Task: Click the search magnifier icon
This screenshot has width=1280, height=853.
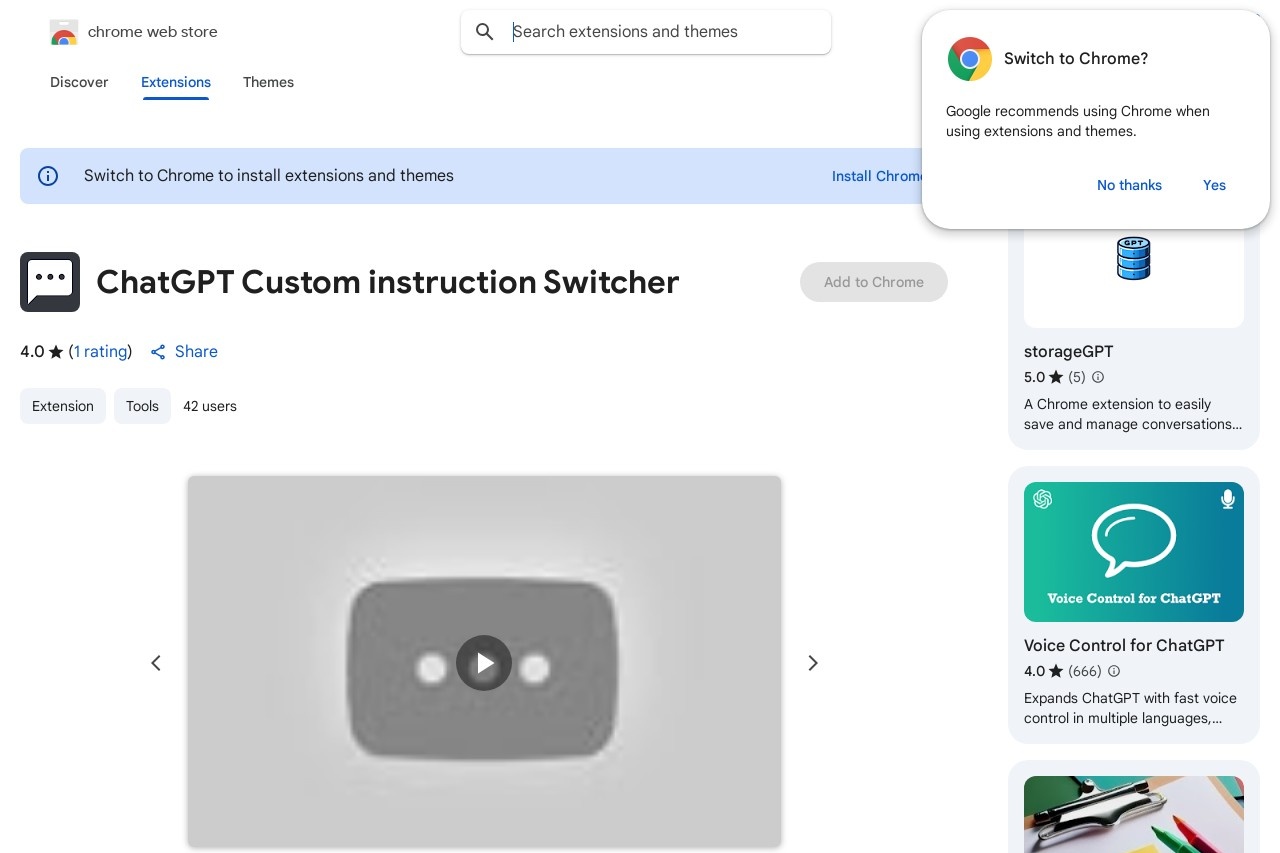Action: click(x=485, y=32)
